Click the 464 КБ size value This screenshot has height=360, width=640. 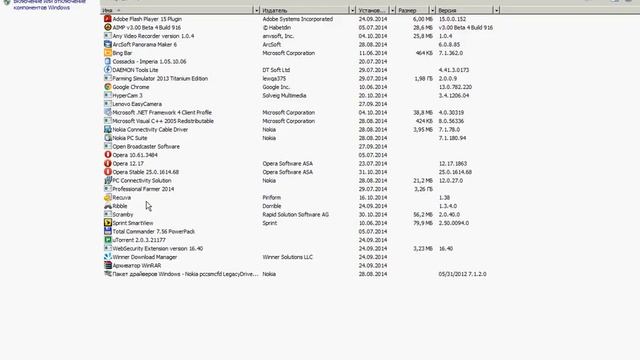pyautogui.click(x=424, y=53)
